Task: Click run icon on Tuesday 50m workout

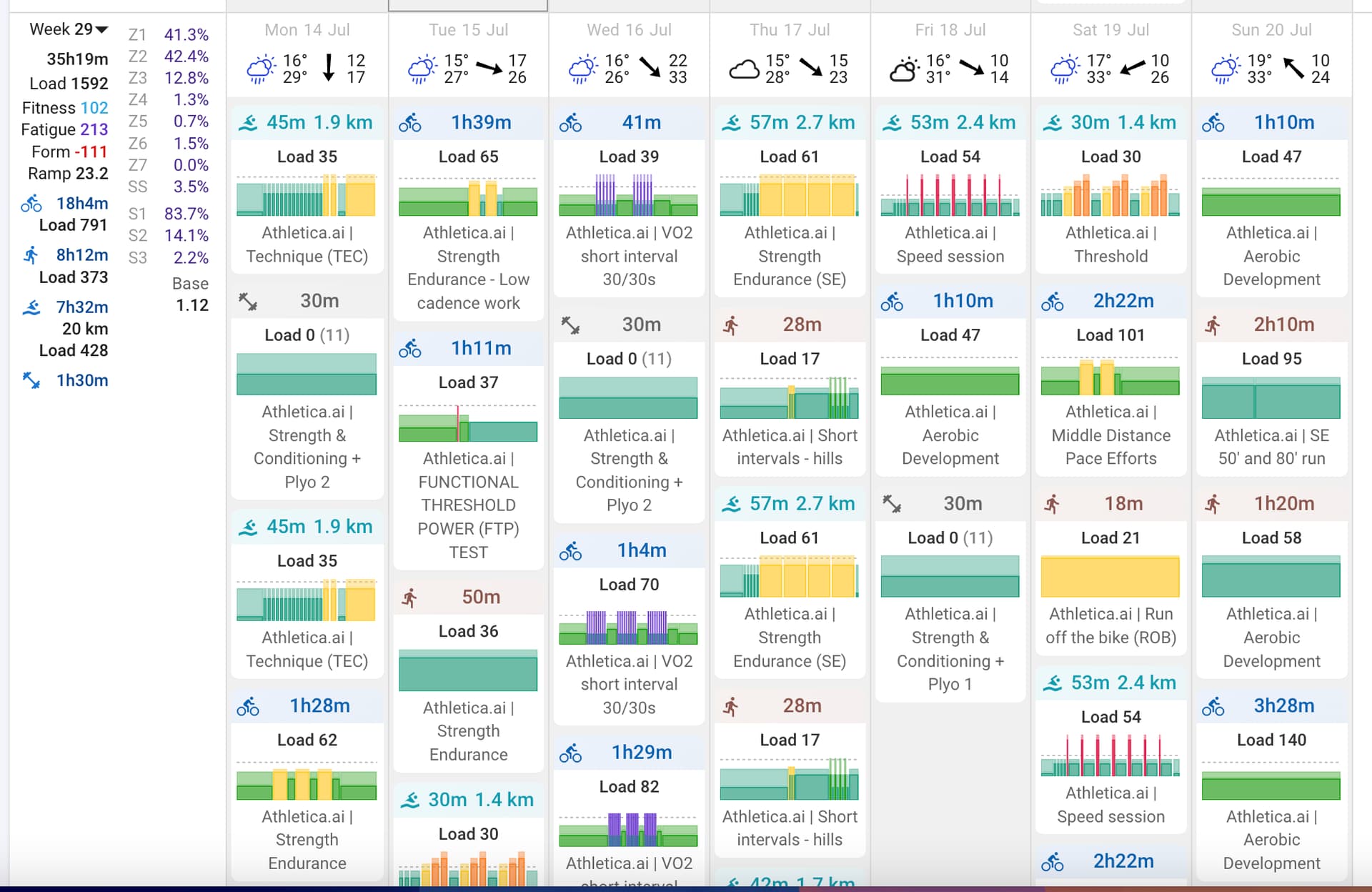Action: coord(409,598)
